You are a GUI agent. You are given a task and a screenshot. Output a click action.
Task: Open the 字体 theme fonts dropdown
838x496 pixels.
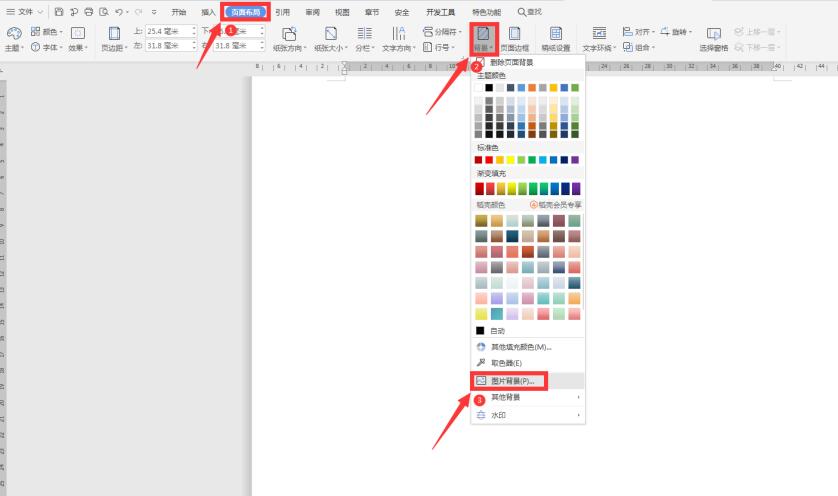point(46,47)
